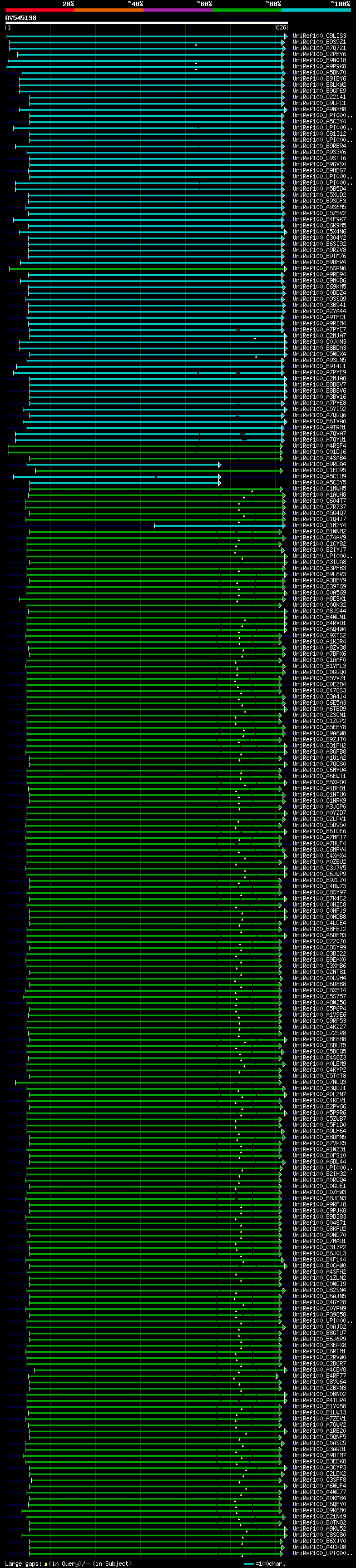Click the UniRef100_B4F9K7 label
Screen dimensions: 356x1568
[x=319, y=219]
